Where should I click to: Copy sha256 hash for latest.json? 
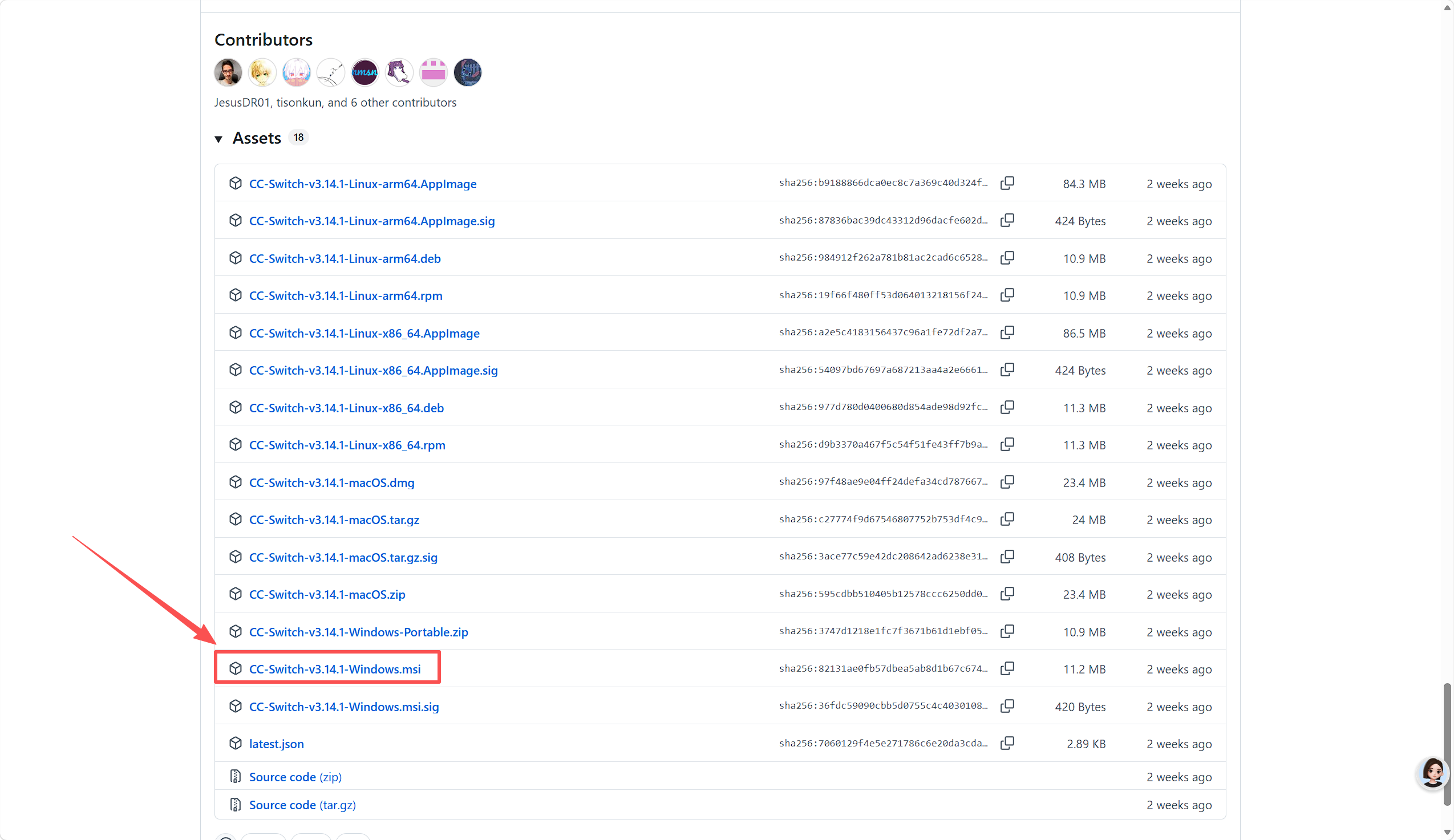[1007, 744]
